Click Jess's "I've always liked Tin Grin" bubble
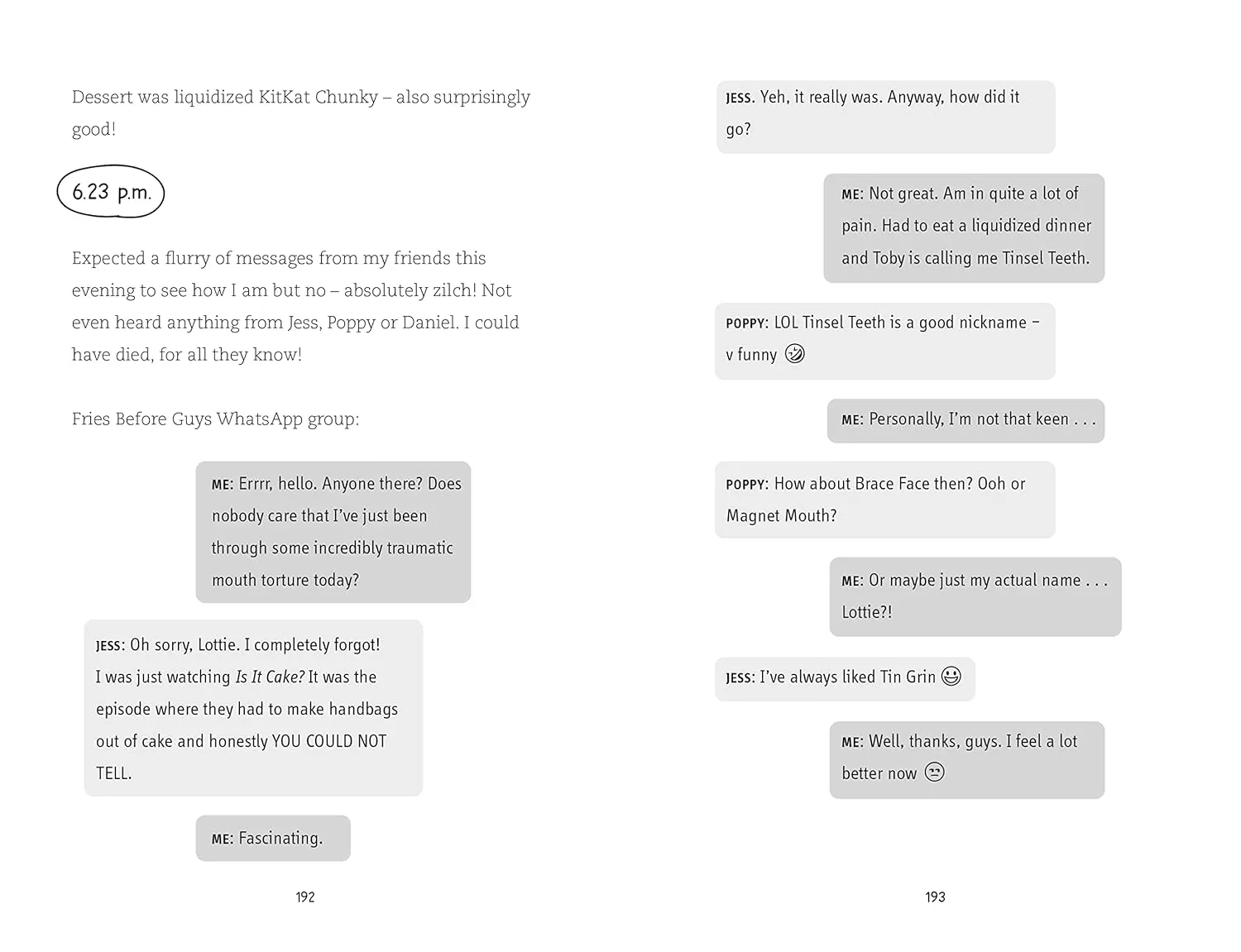Screen dimensions: 1241x952 click(x=844, y=678)
